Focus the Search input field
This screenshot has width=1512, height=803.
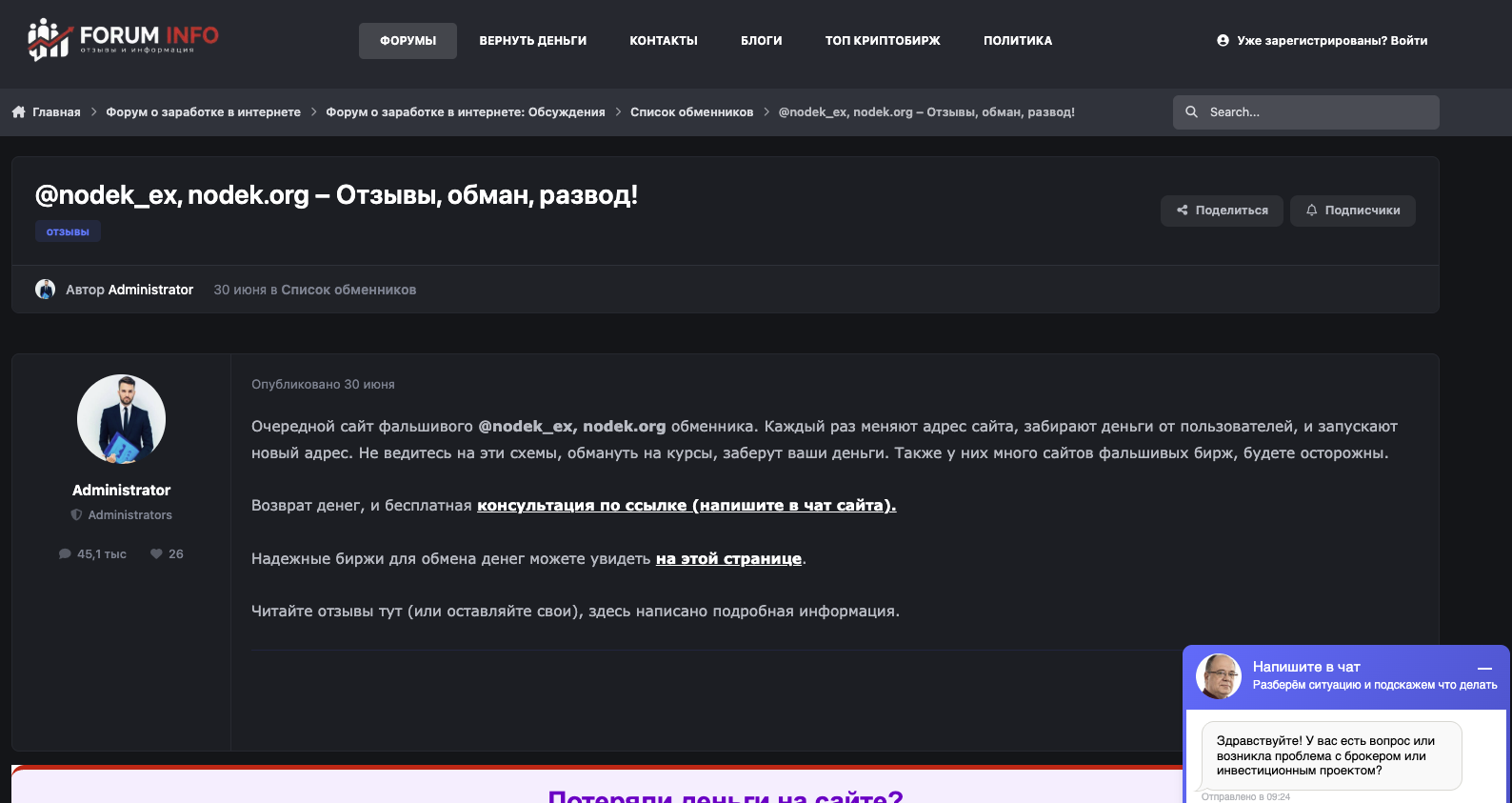coord(1306,112)
